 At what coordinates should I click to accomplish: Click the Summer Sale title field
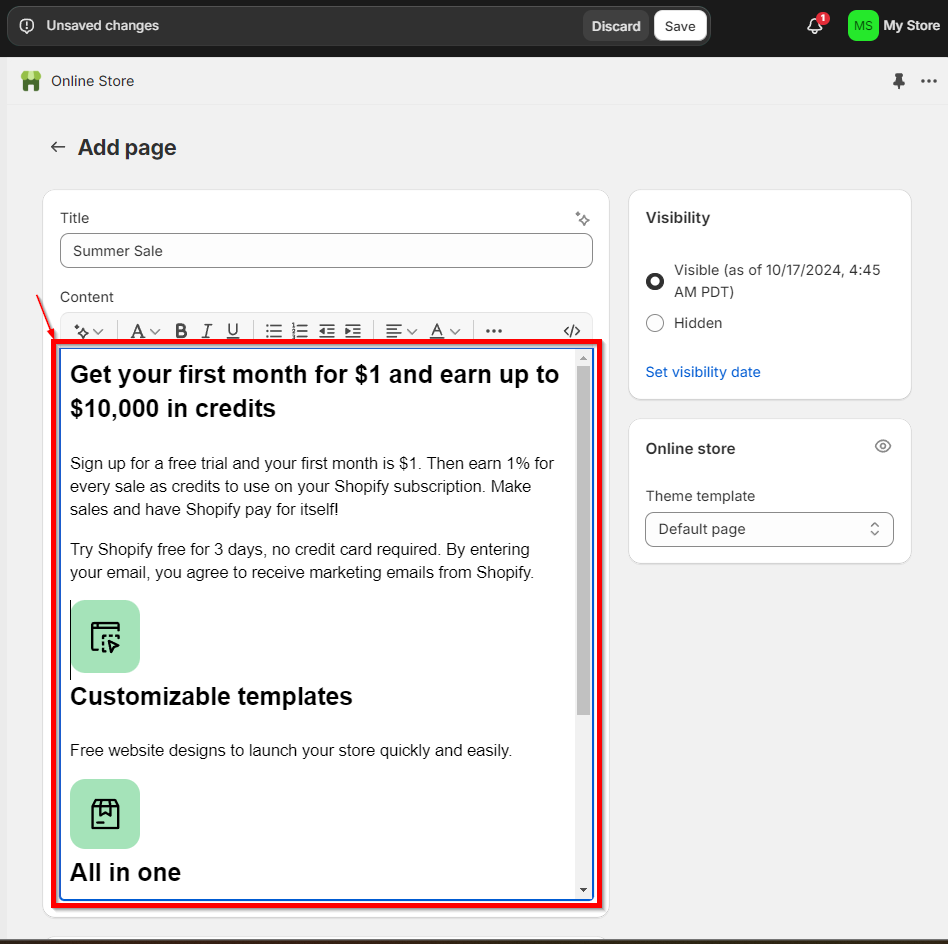(x=326, y=250)
